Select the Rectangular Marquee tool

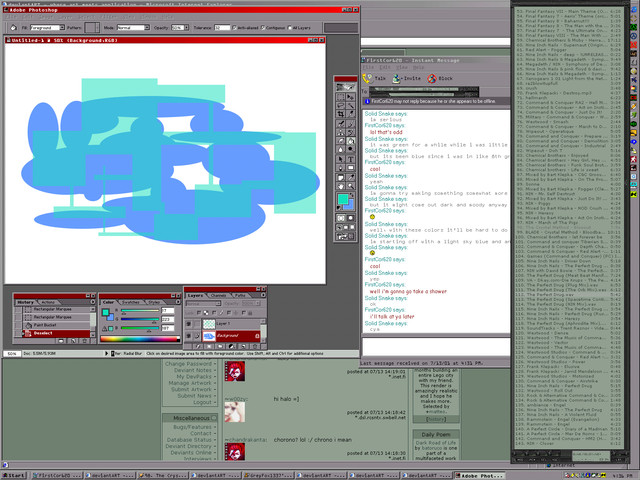pos(340,97)
